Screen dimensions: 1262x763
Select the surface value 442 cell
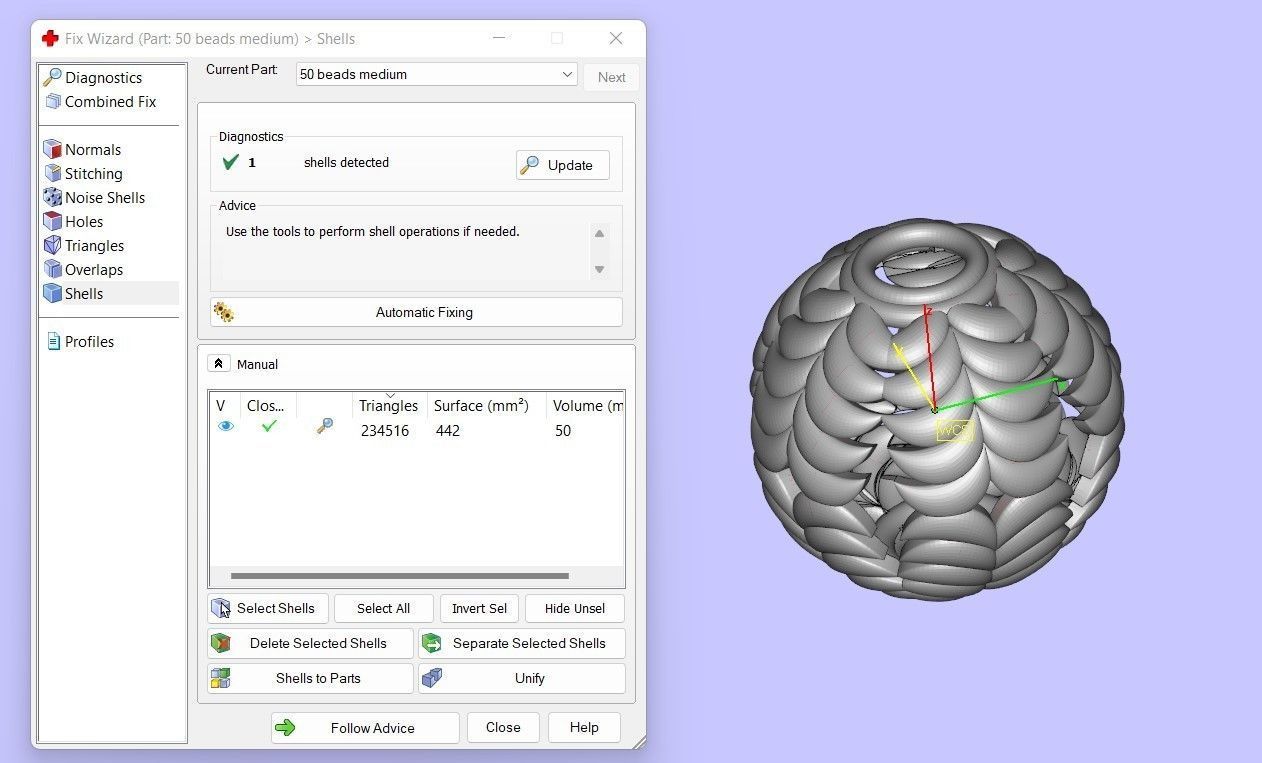pos(448,431)
